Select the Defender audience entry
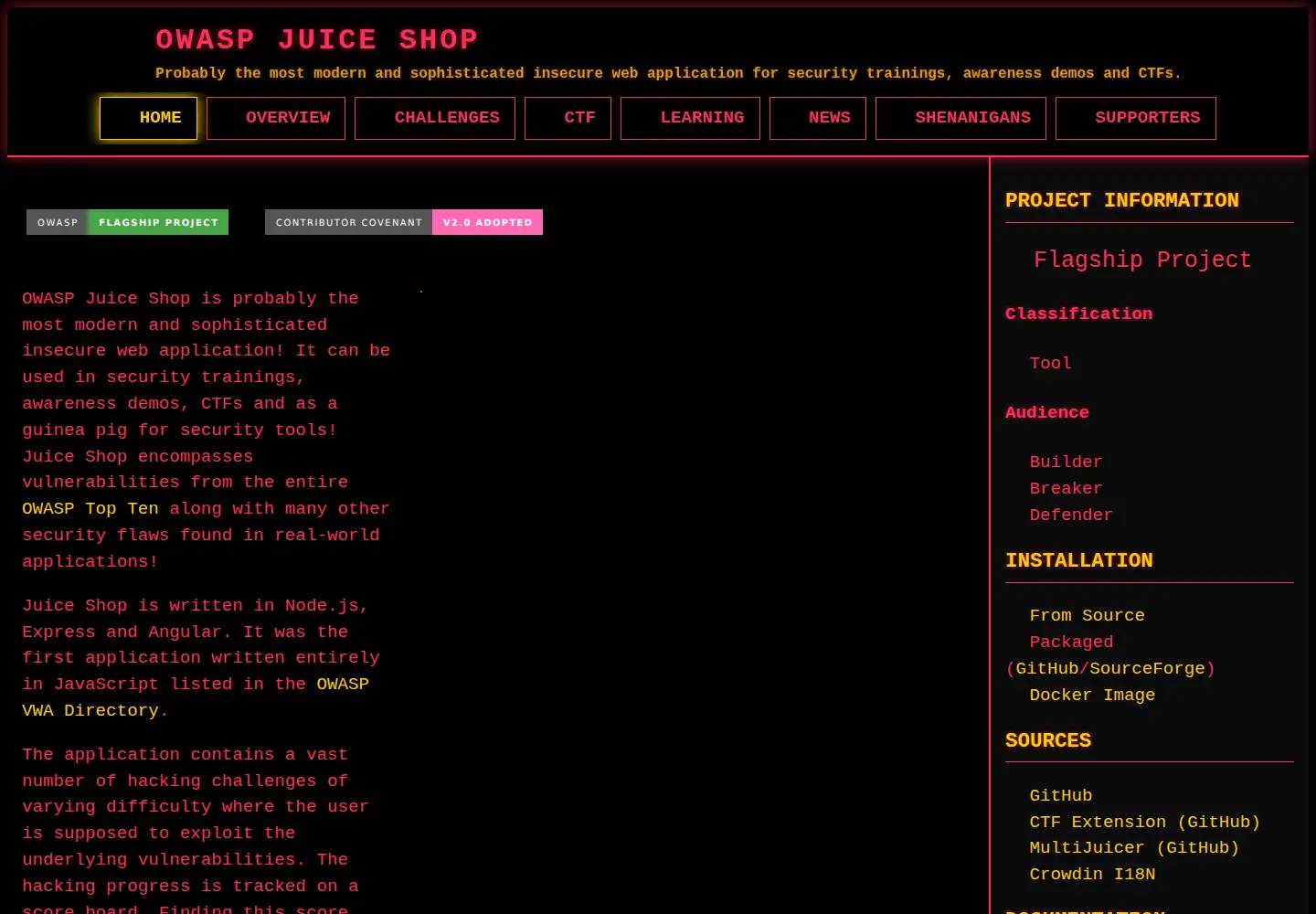The image size is (1316, 914). [1071, 515]
